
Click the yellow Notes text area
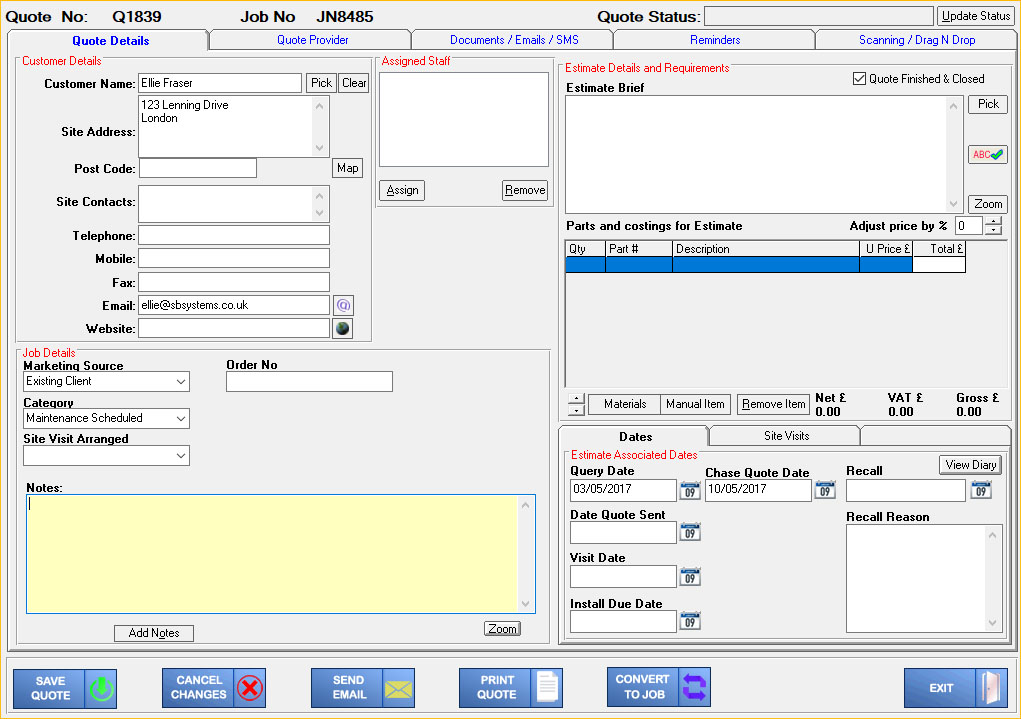[x=273, y=554]
